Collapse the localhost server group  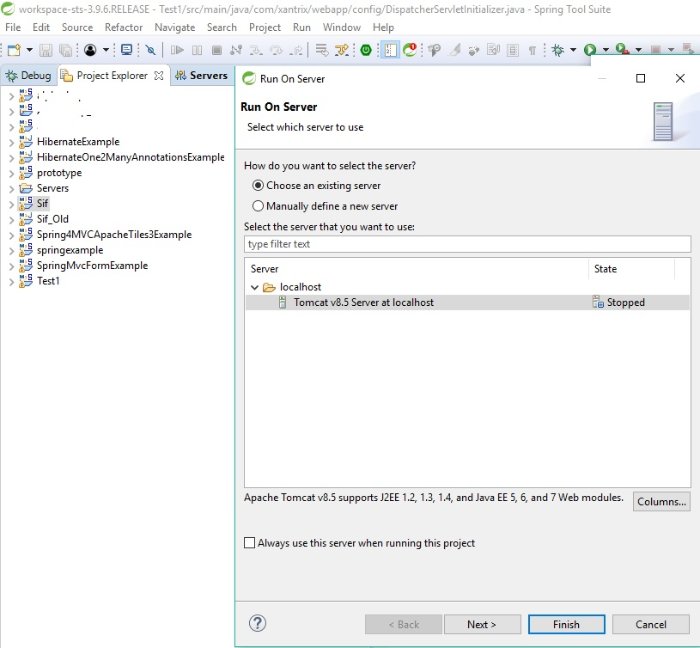pyautogui.click(x=255, y=287)
